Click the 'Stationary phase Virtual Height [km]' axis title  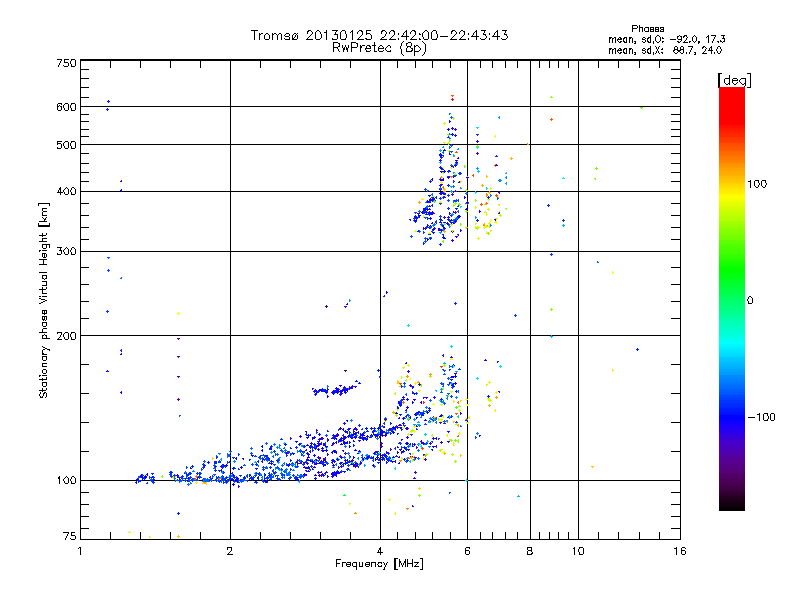pos(44,301)
